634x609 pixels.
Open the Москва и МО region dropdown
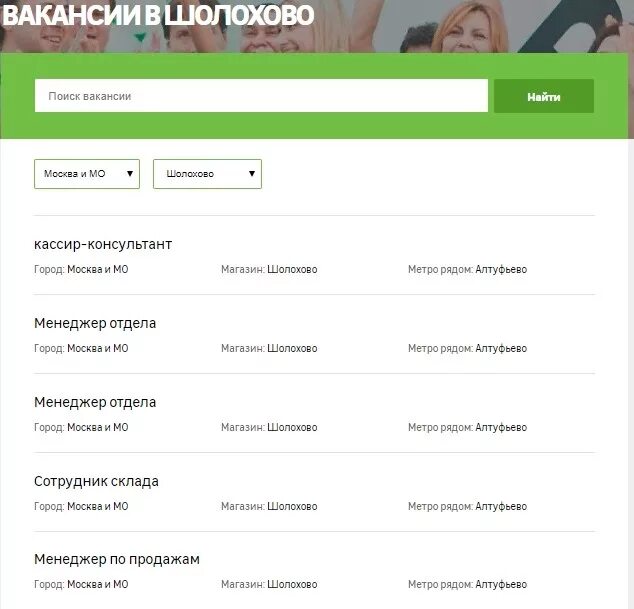pos(87,174)
